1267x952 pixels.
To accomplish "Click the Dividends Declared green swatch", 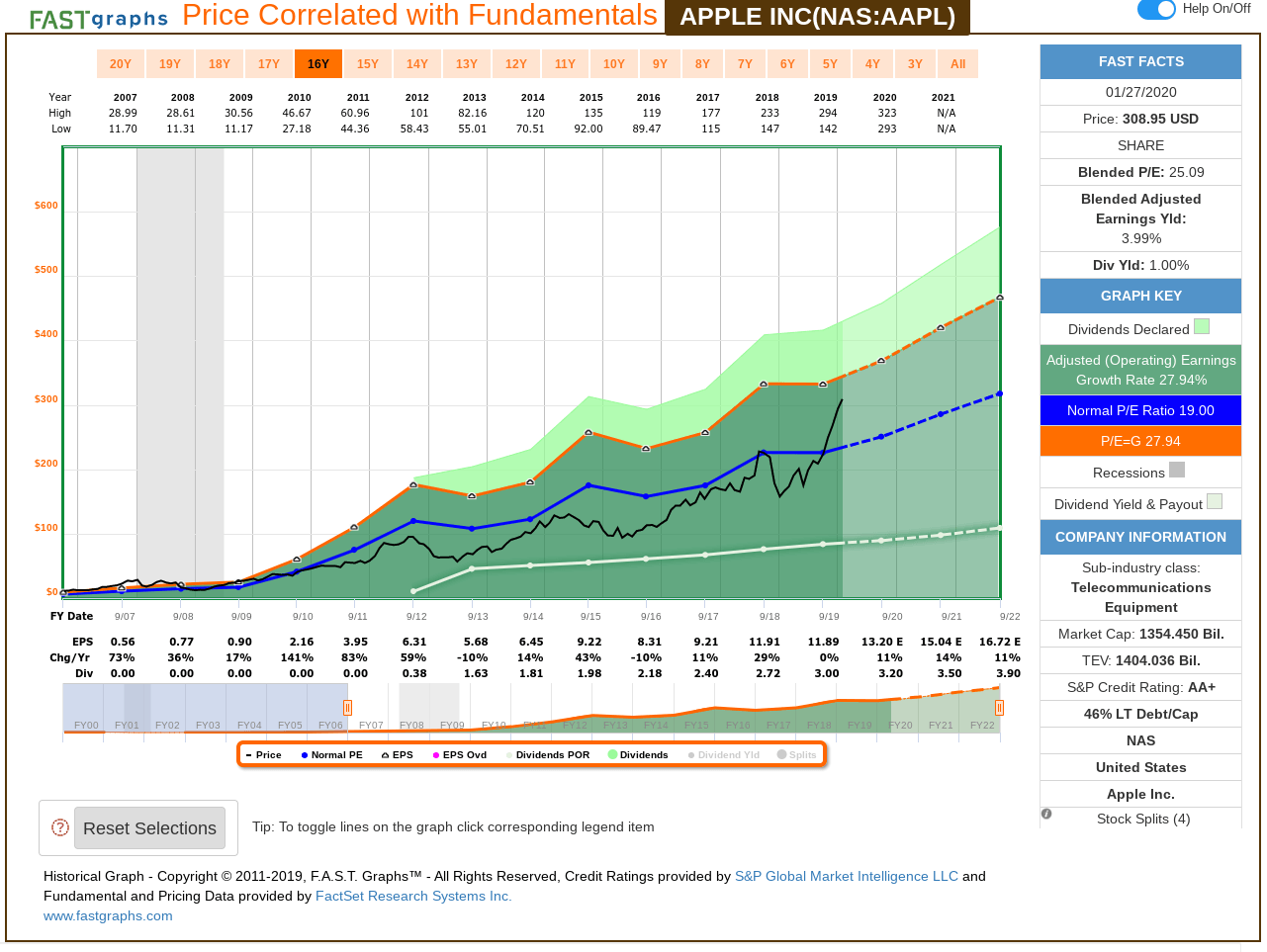I will tap(1202, 326).
